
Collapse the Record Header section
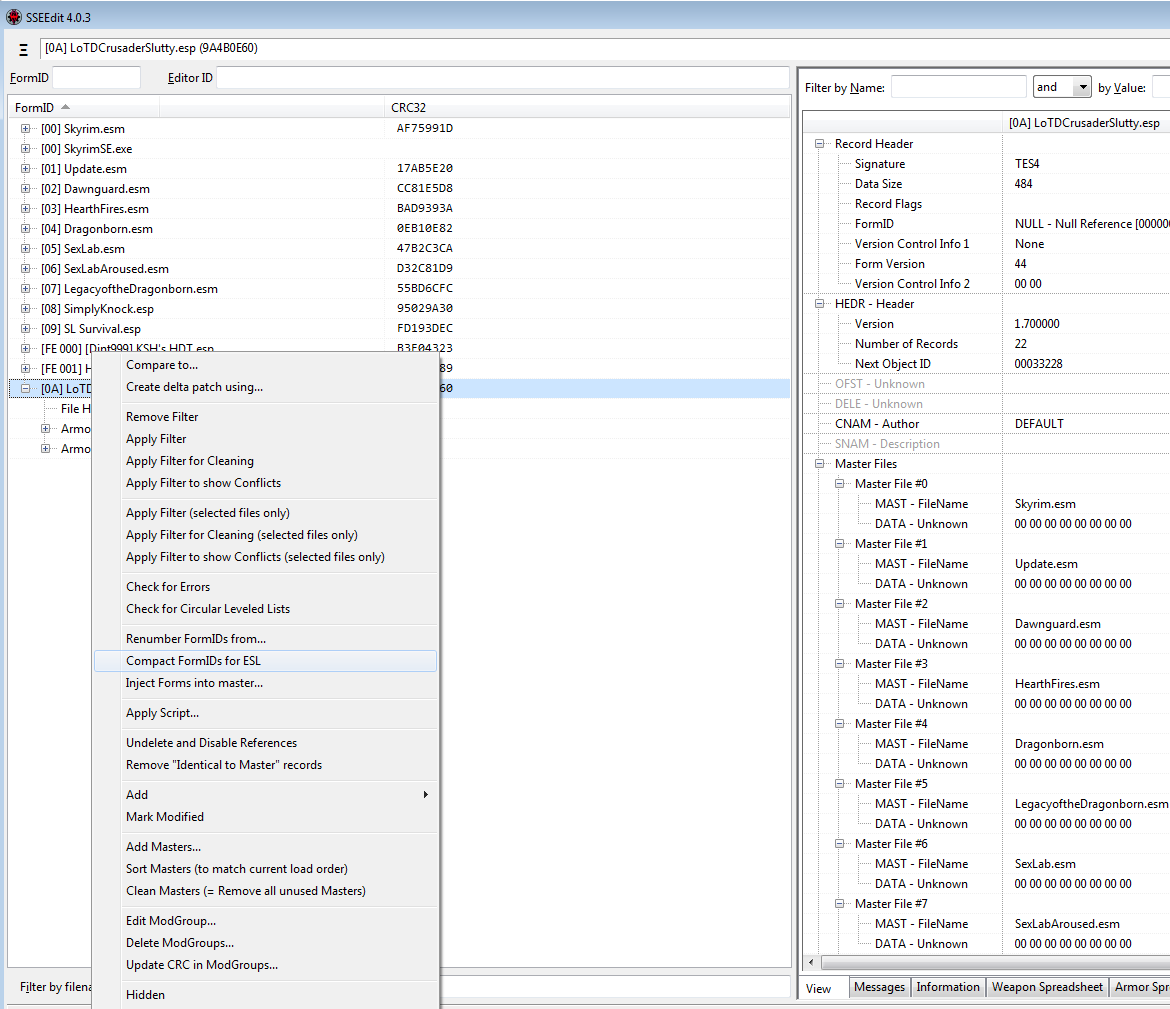click(819, 143)
